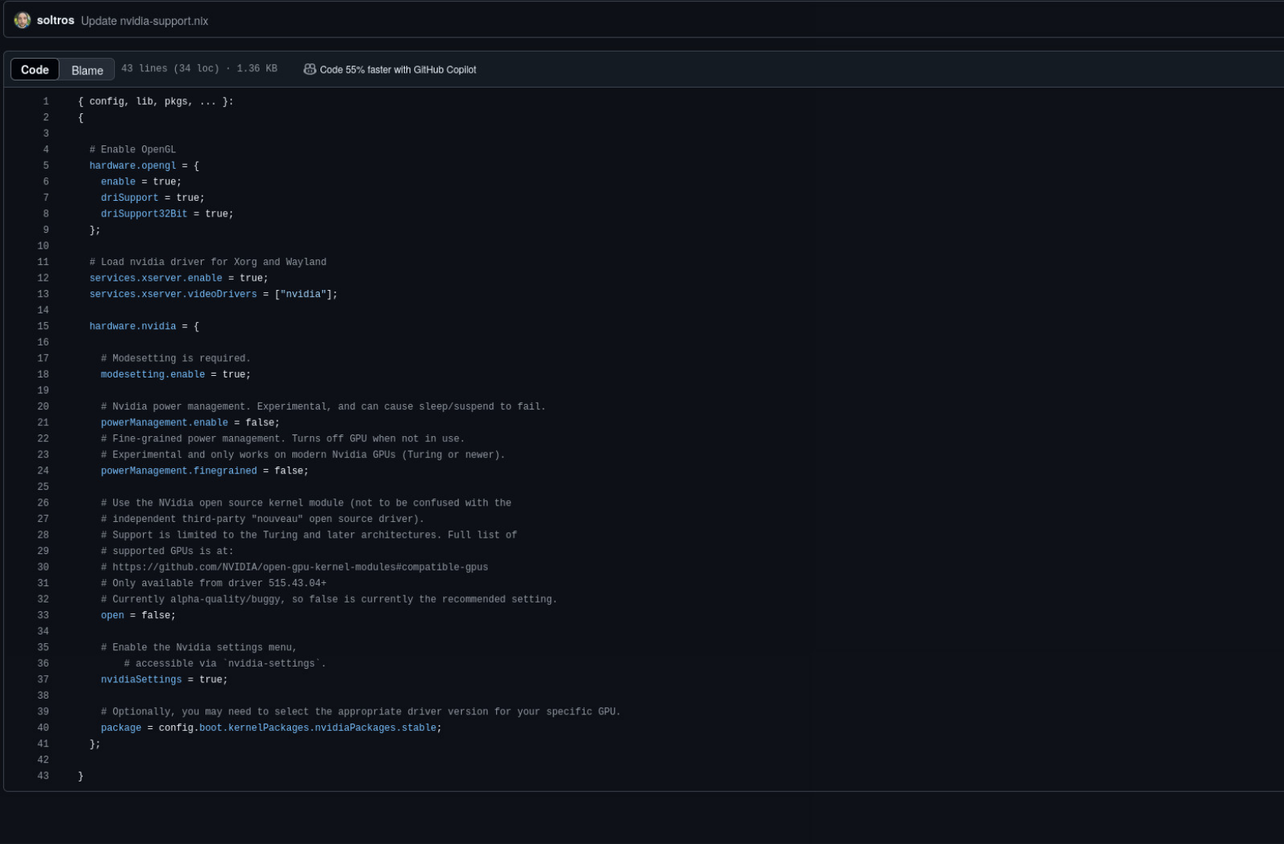Click the open-gpu-kernel-modules URL comment
The height and width of the screenshot is (844, 1284).
click(295, 567)
